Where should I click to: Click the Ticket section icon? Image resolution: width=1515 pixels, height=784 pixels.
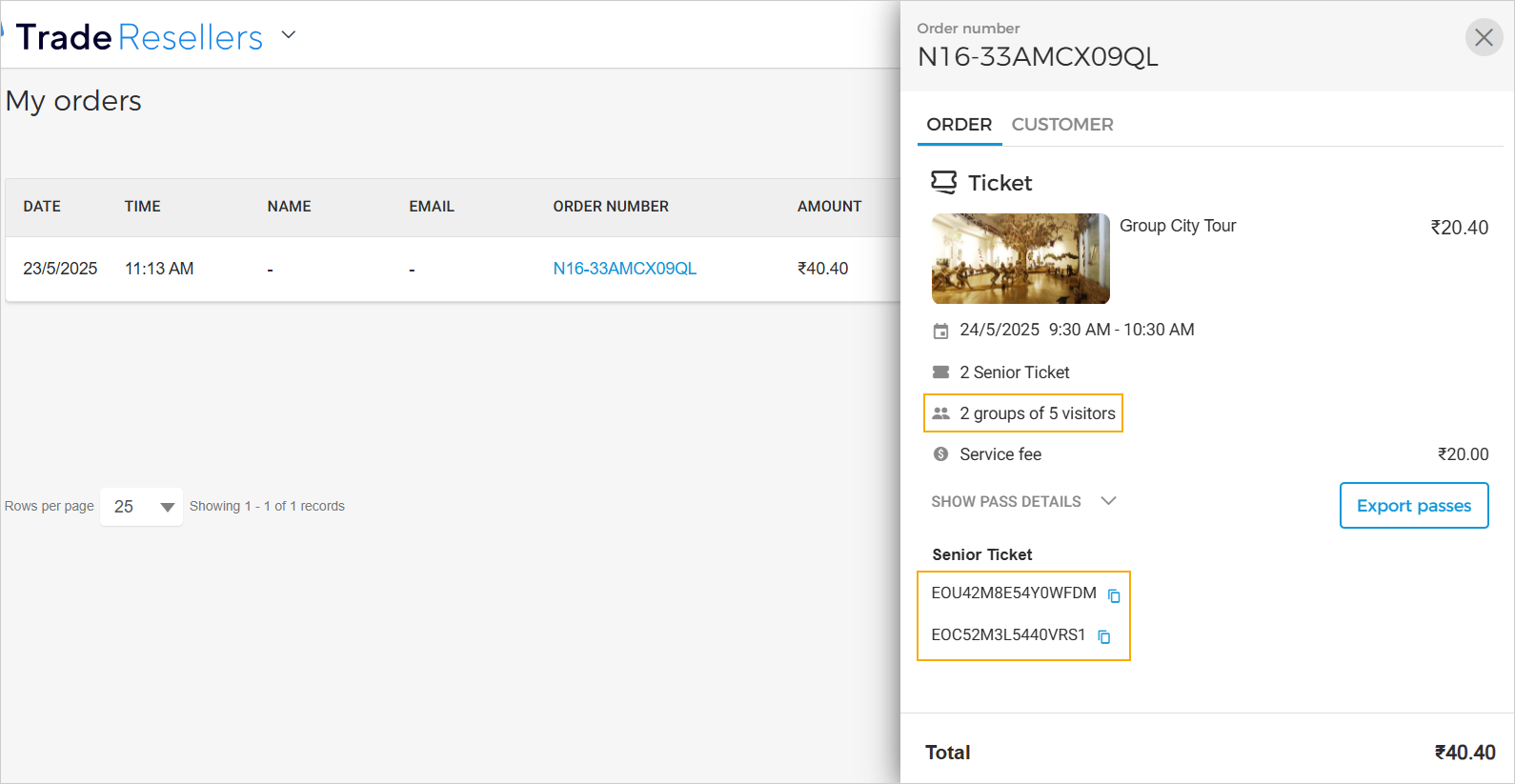pos(943,182)
